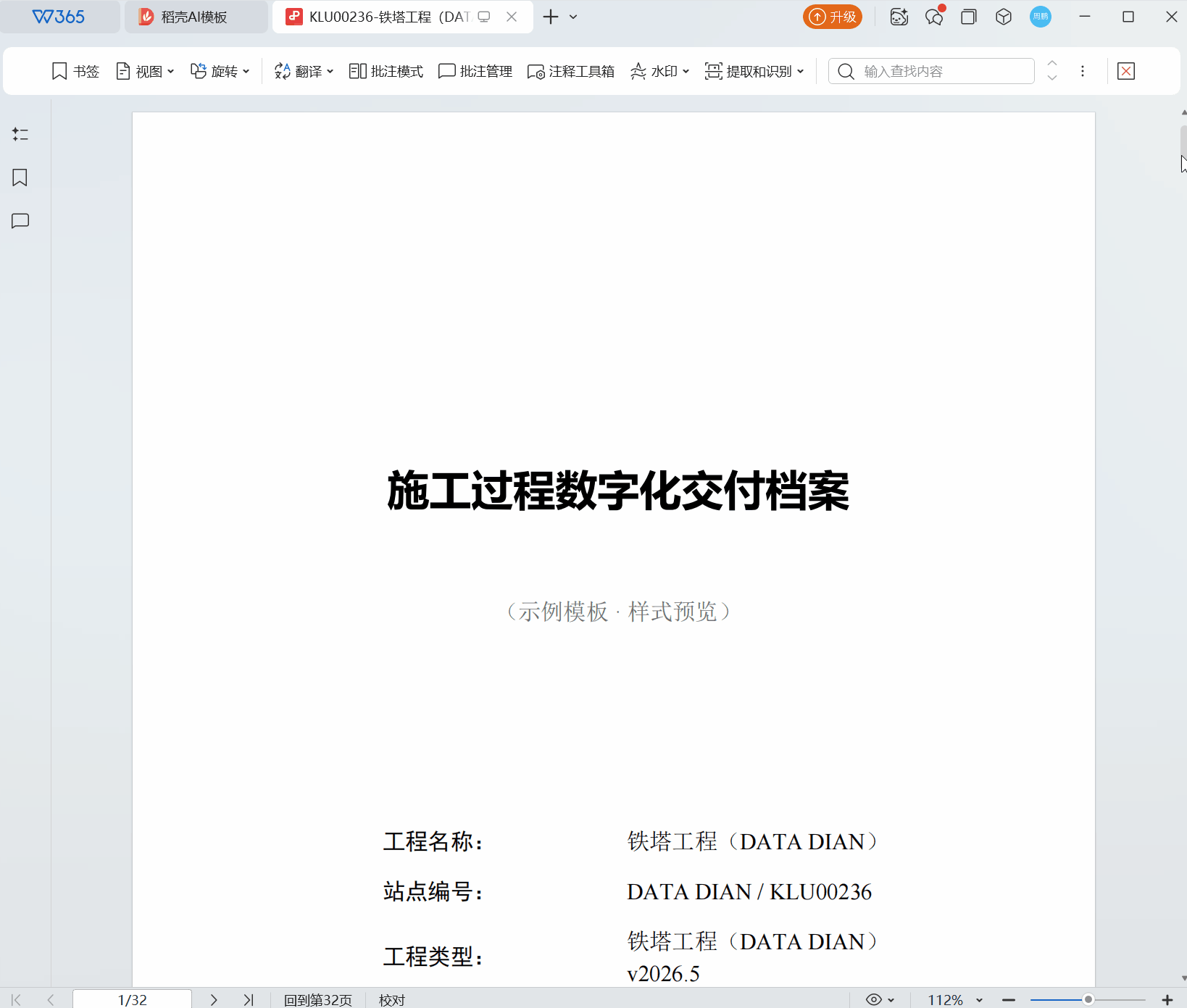Open the bookmarks panel in left sidebar
Image resolution: width=1187 pixels, height=1008 pixels.
pos(20,178)
